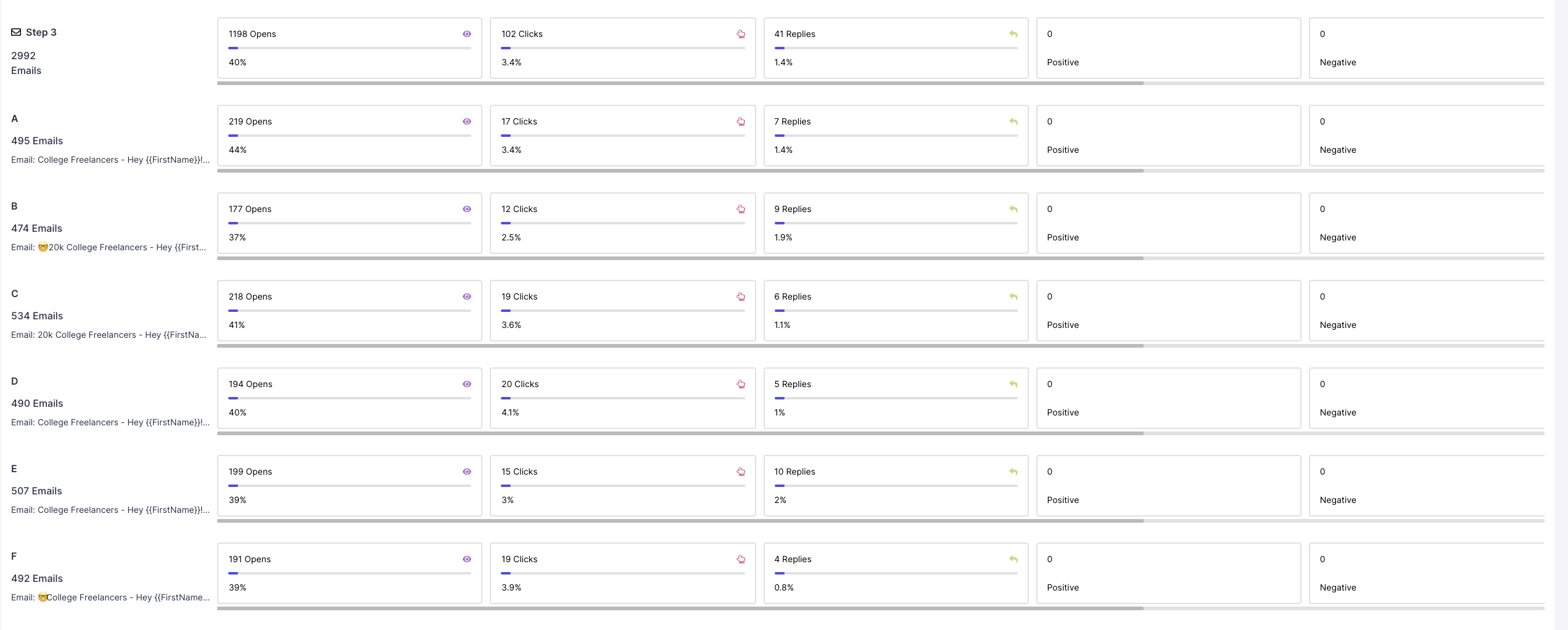This screenshot has height=630, width=1568.
Task: Click the eye icon in Step 3 Opens card
Action: point(467,34)
